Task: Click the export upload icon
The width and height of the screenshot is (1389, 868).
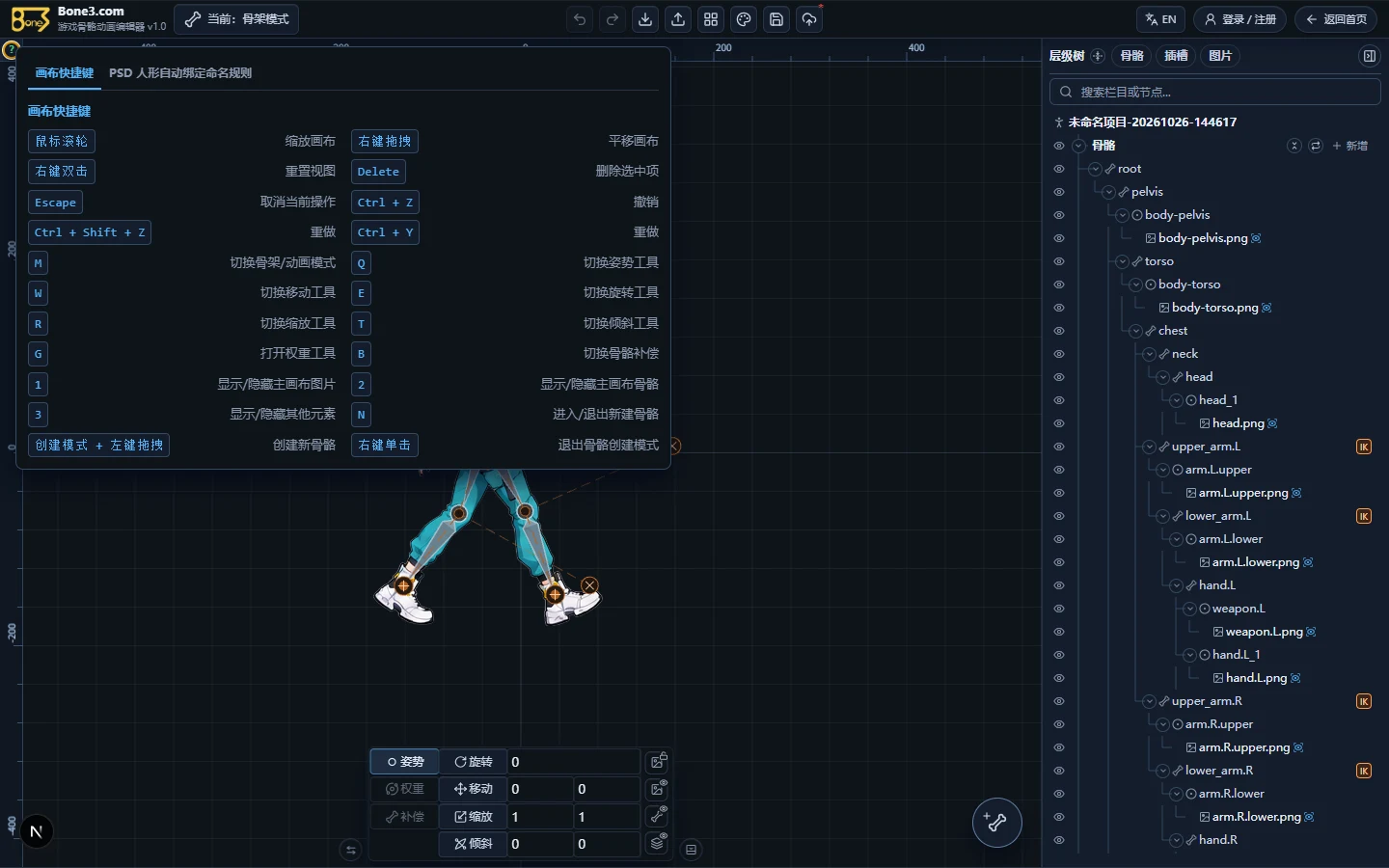Action: 678,19
